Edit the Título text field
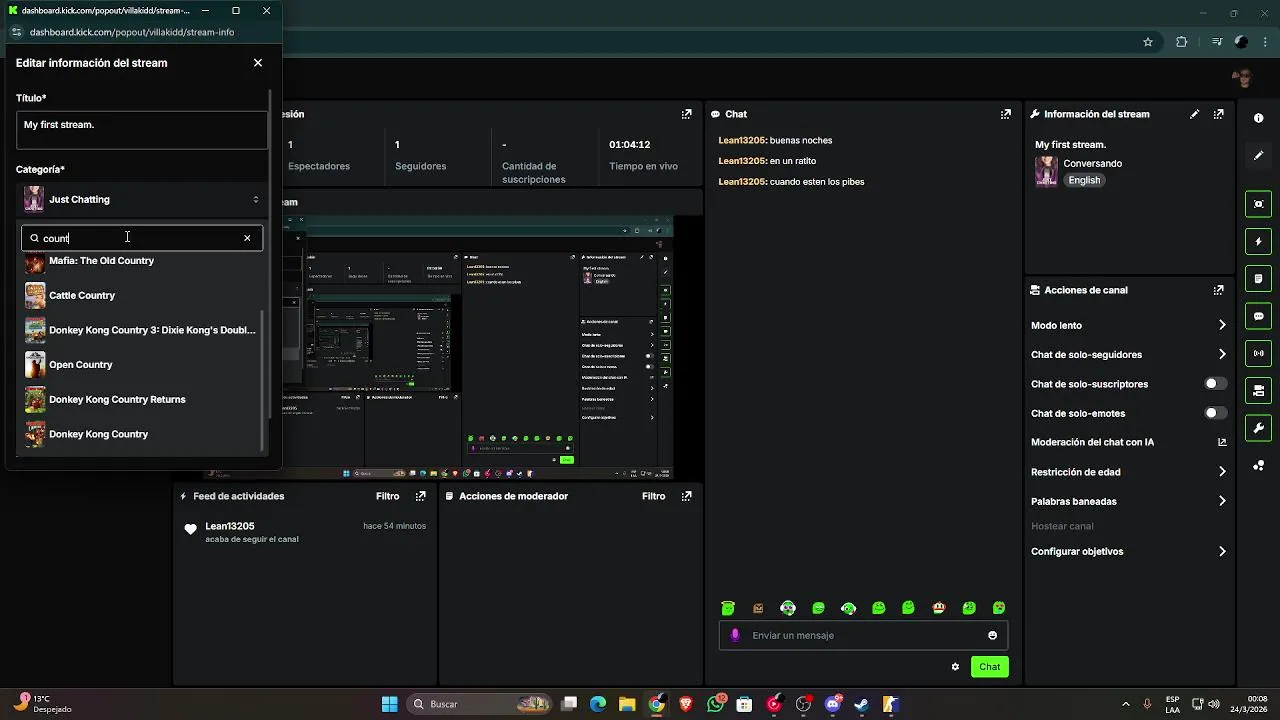The image size is (1280, 720). tap(142, 130)
